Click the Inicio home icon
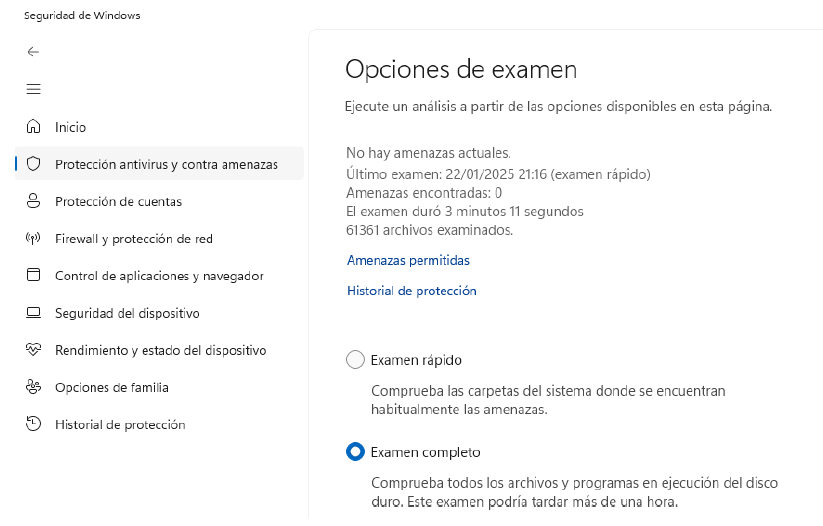 click(x=33, y=127)
